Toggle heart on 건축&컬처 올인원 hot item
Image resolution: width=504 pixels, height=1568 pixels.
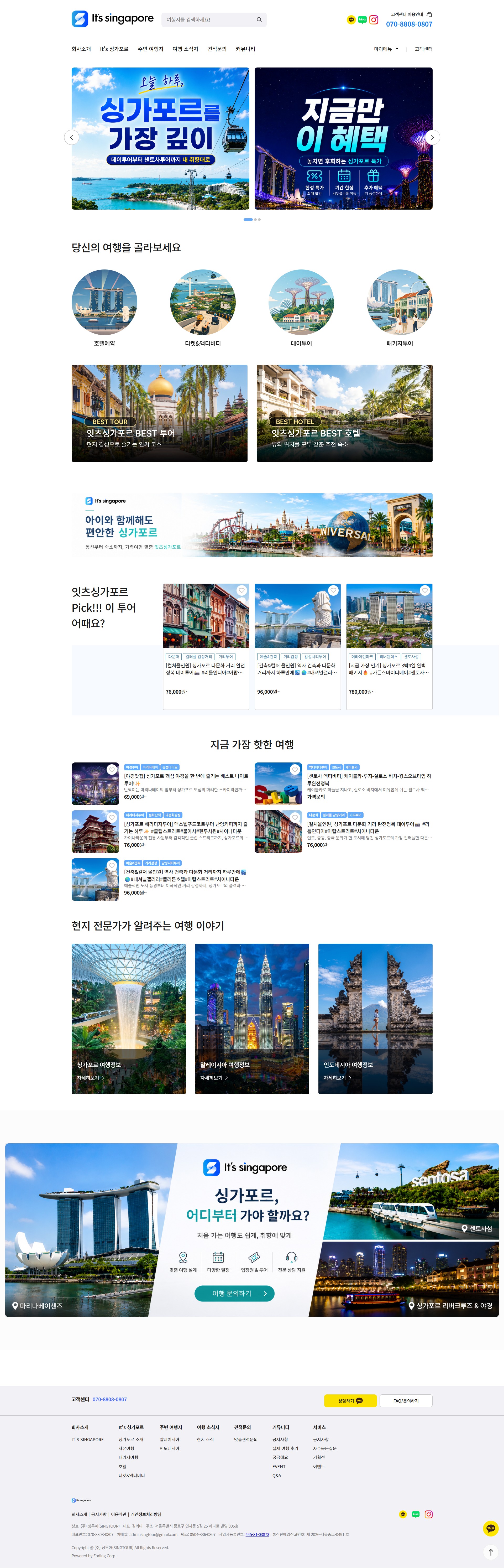tap(112, 866)
